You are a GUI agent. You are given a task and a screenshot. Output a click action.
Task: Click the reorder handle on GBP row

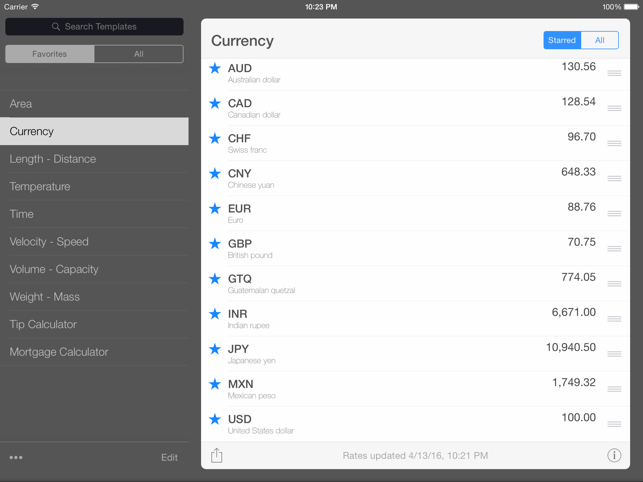click(614, 249)
